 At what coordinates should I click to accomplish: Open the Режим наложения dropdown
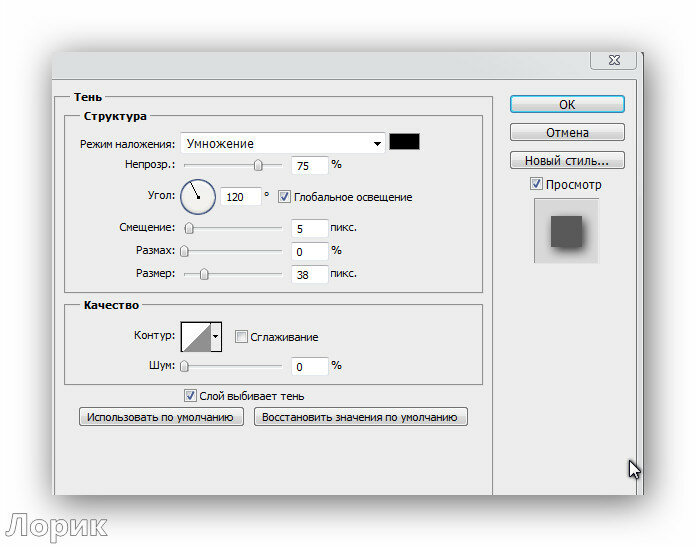click(x=283, y=143)
